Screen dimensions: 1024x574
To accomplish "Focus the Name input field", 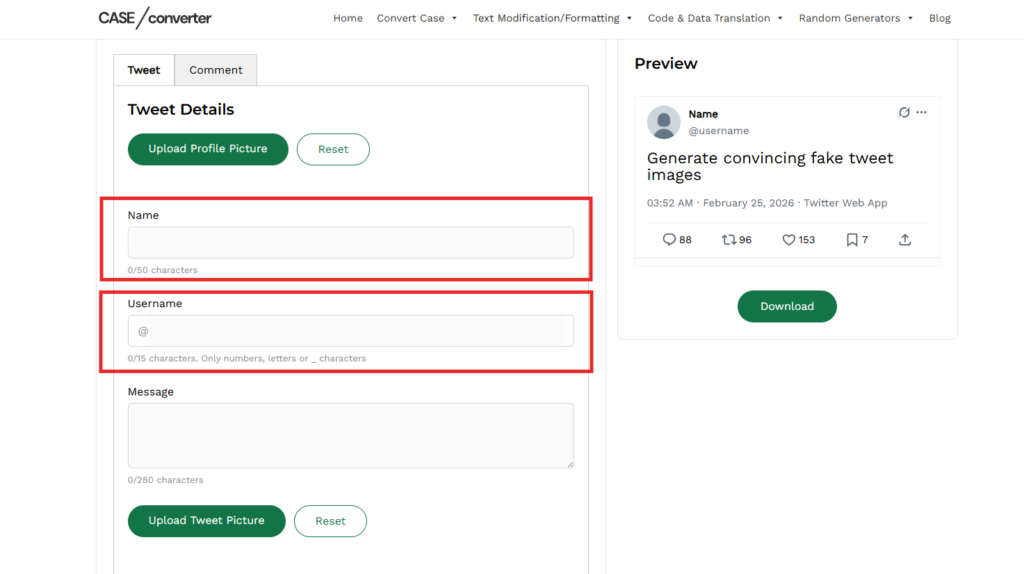I will 351,242.
